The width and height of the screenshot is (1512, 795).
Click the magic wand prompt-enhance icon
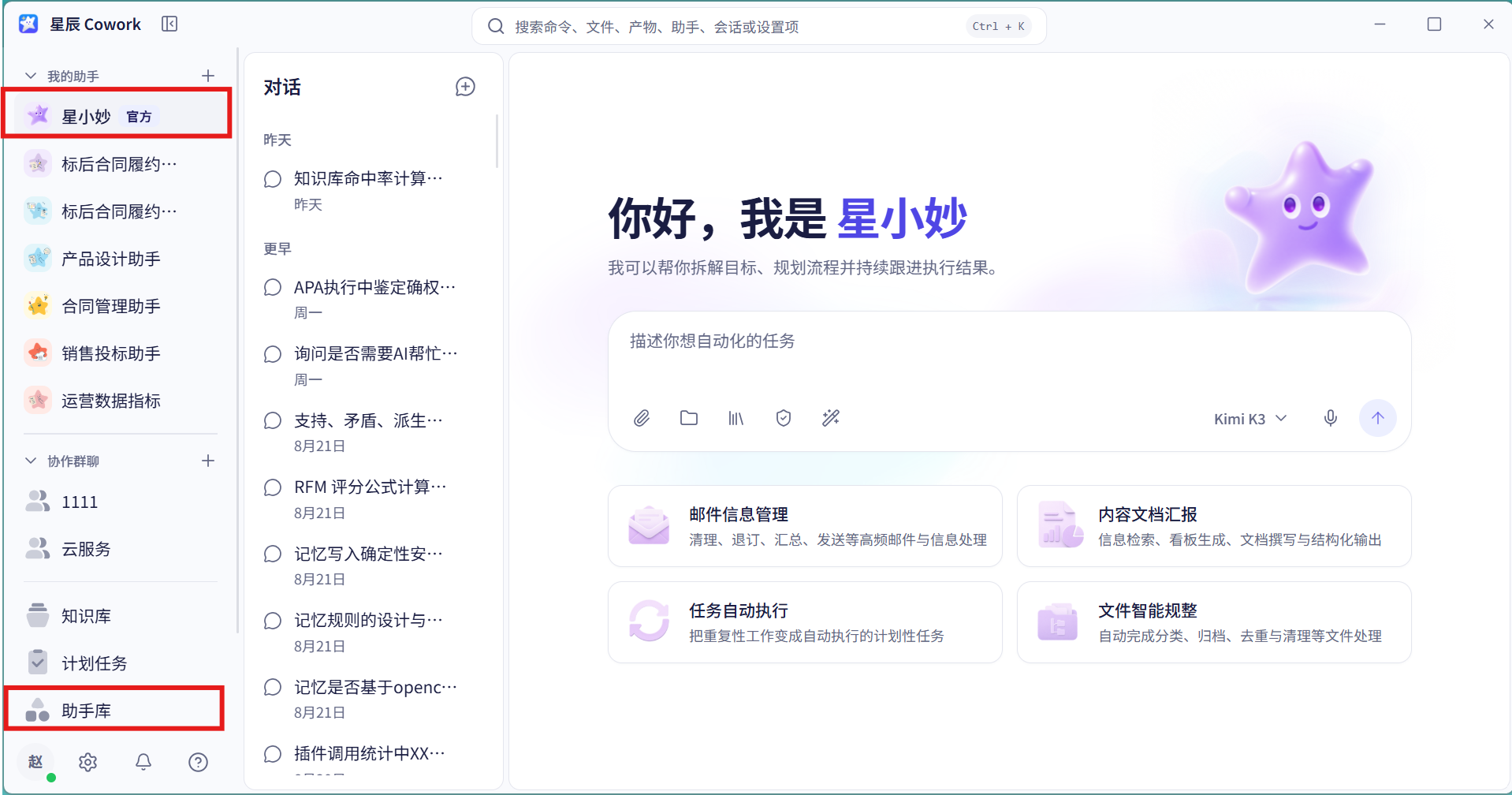[831, 418]
